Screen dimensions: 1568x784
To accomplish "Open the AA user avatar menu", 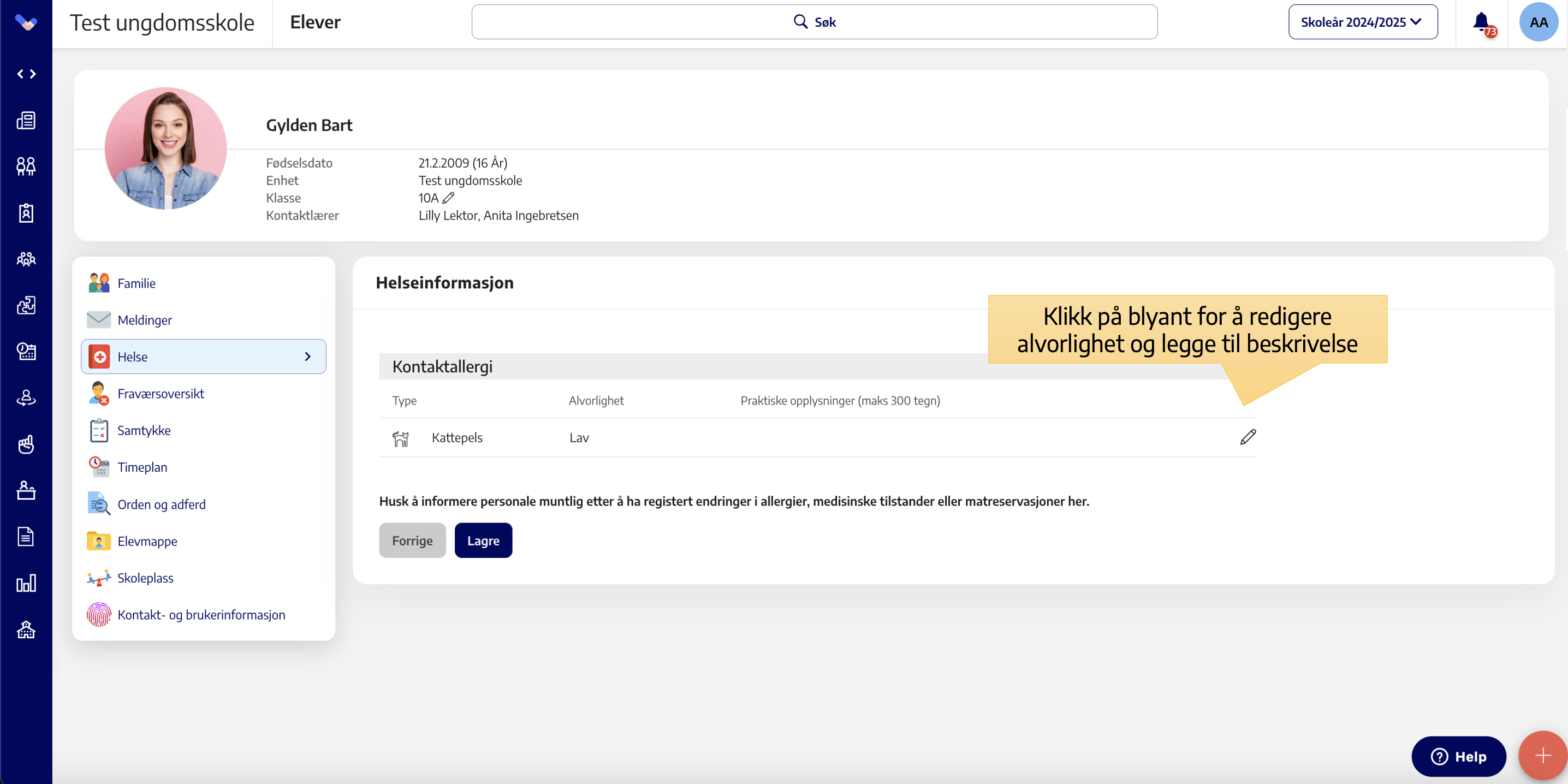I will point(1538,22).
